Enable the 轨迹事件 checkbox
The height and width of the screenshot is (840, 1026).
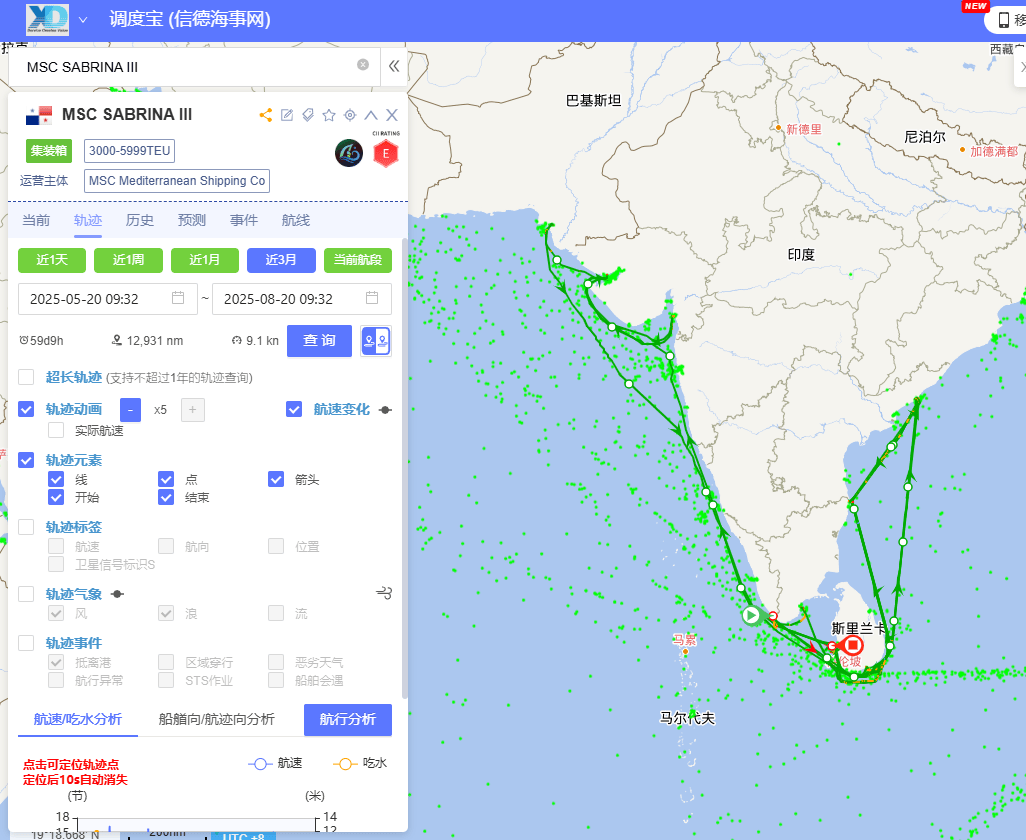pyautogui.click(x=26, y=643)
